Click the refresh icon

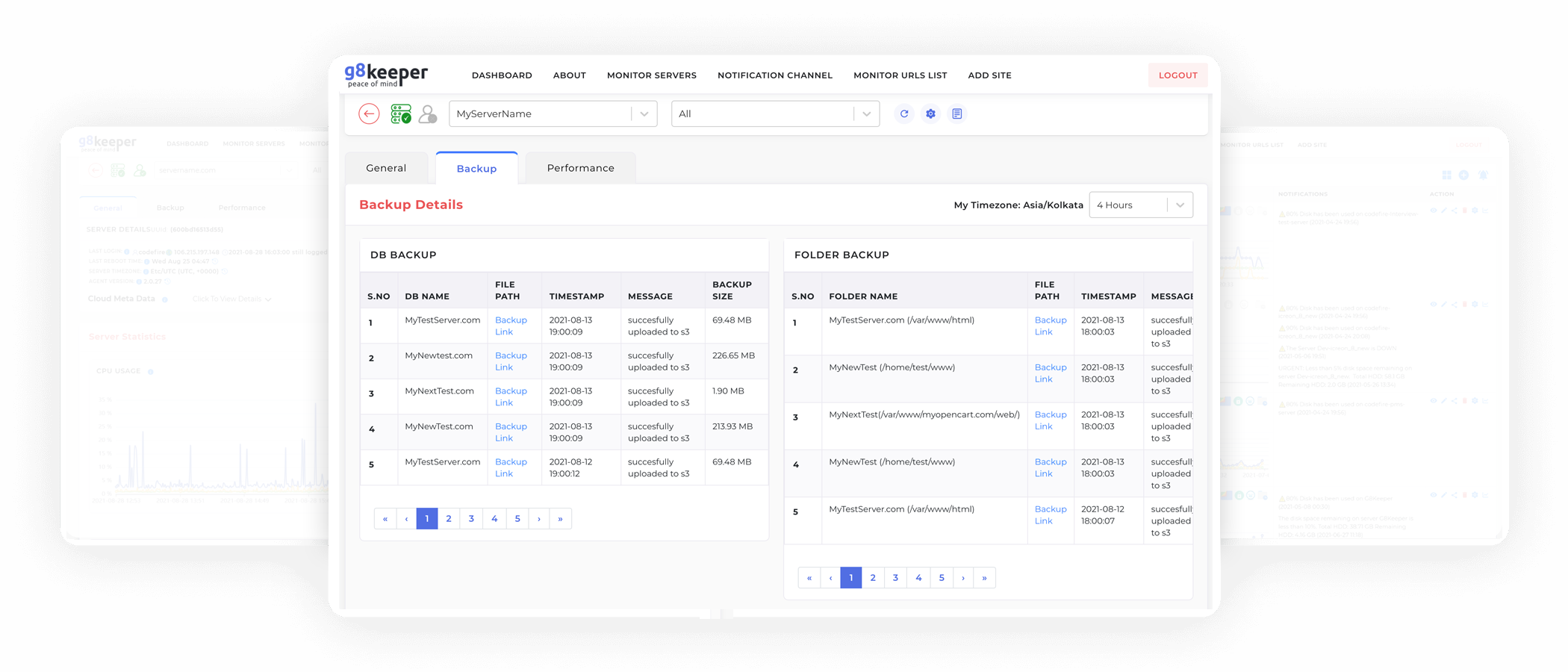point(904,113)
